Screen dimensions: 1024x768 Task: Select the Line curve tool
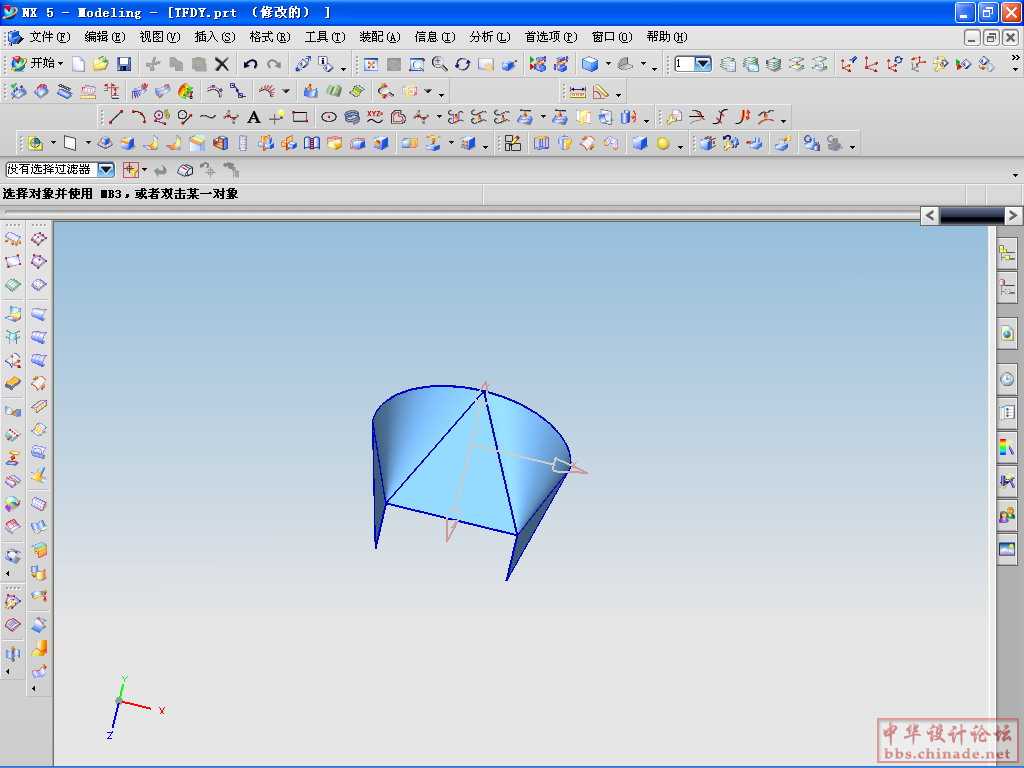[116, 117]
